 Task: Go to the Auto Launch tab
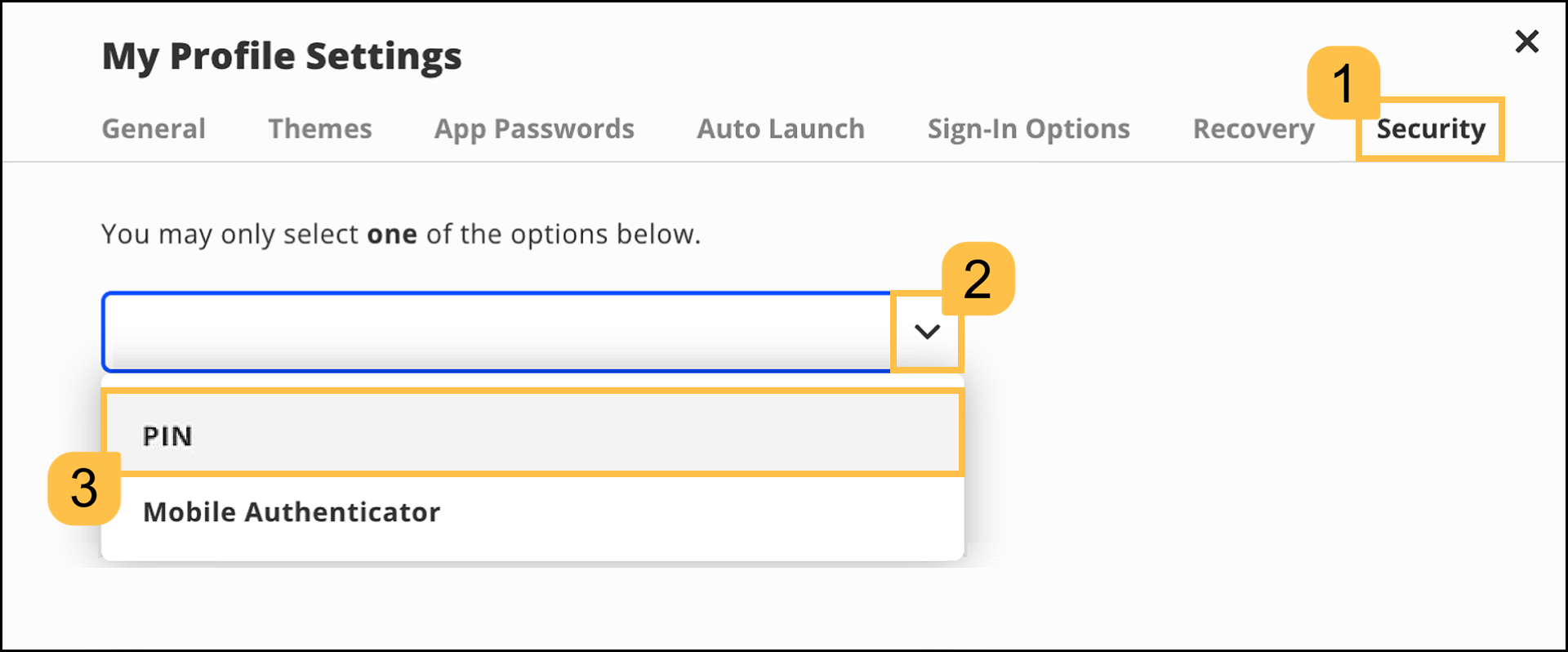[780, 128]
